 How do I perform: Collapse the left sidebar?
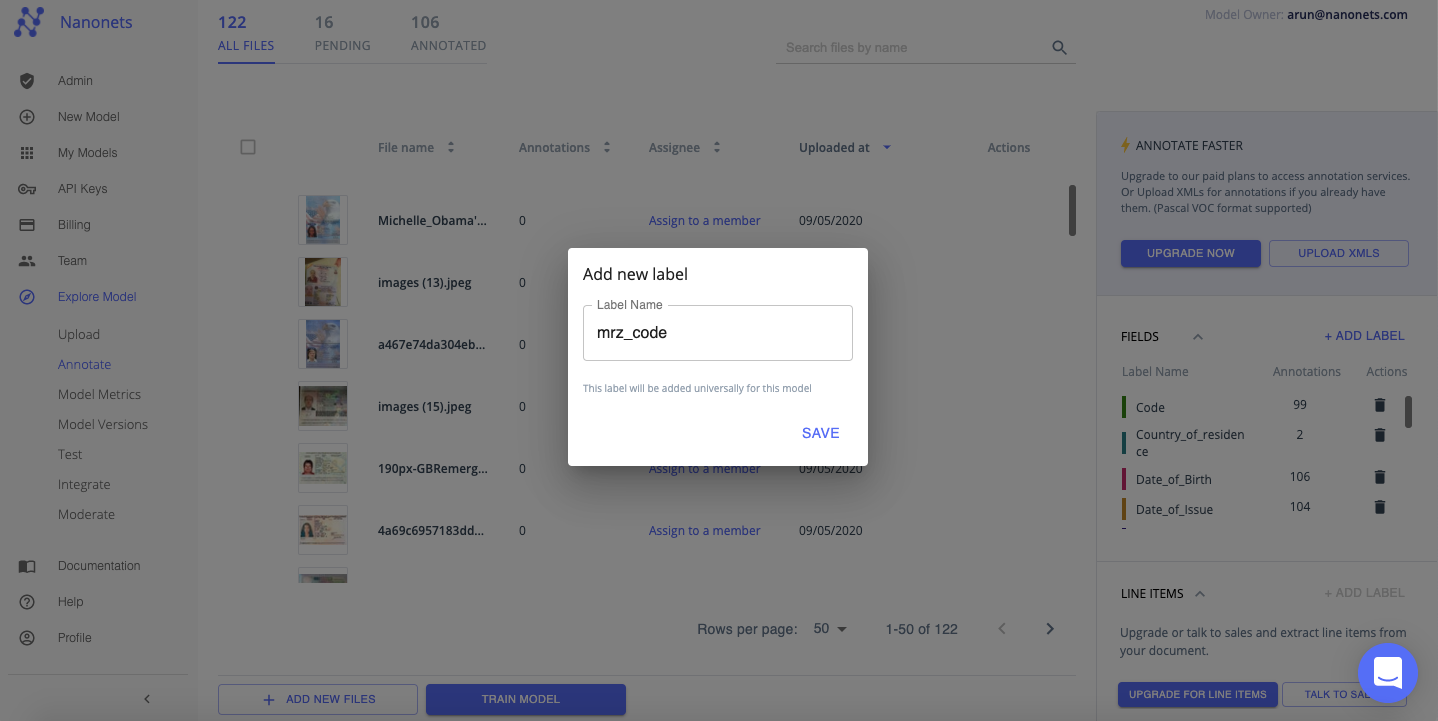tap(147, 699)
